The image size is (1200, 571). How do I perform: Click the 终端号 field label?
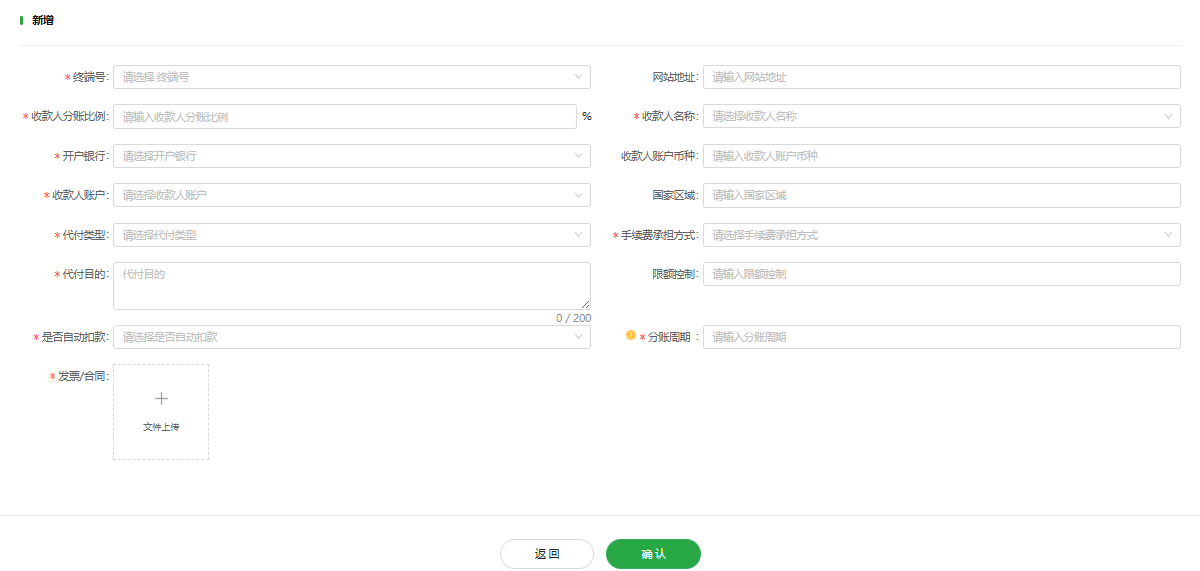pos(90,77)
